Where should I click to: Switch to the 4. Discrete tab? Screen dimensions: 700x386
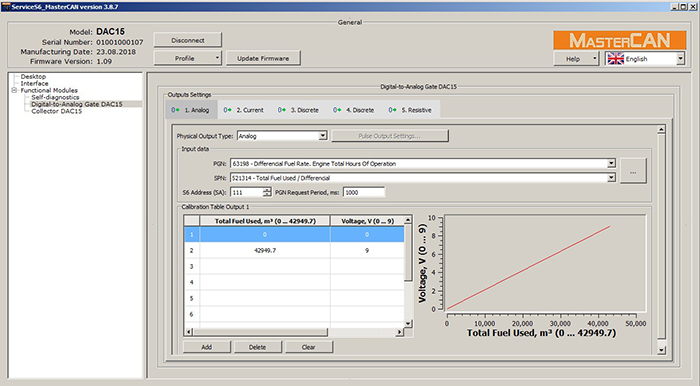[354, 110]
